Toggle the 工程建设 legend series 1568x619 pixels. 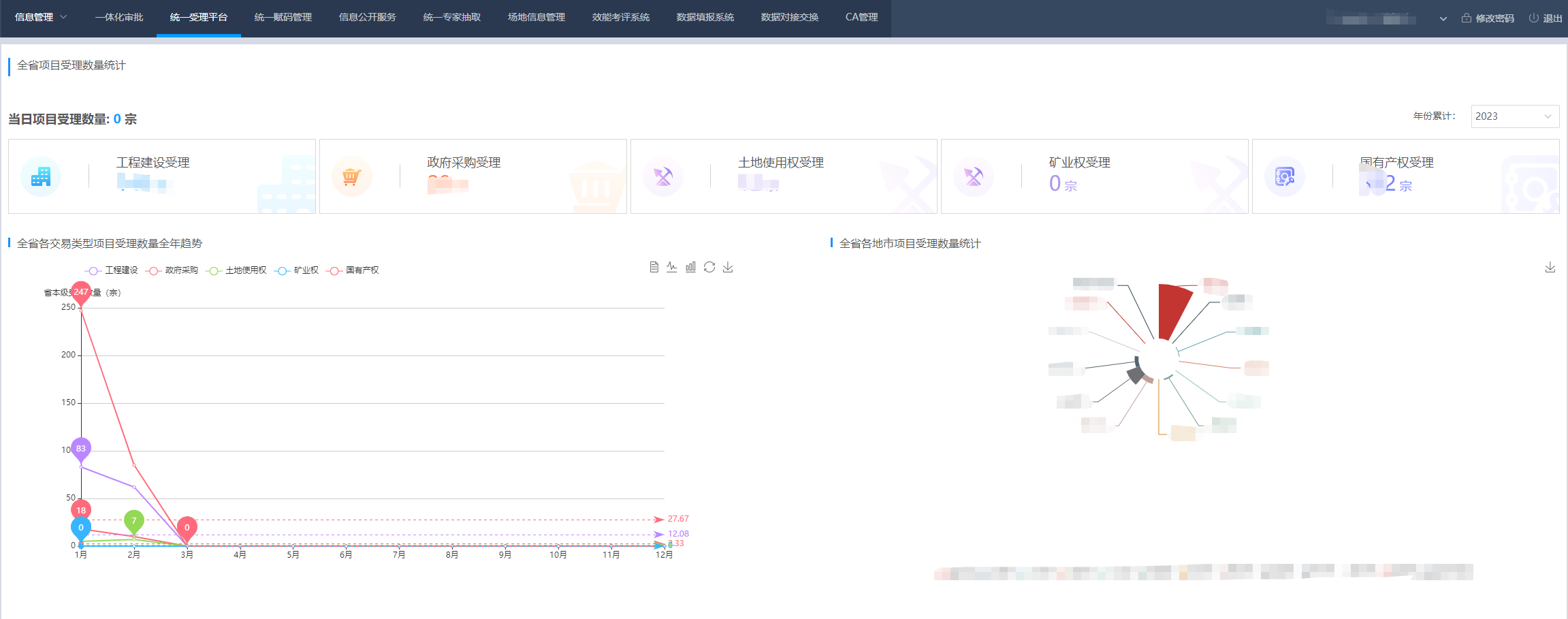[112, 270]
